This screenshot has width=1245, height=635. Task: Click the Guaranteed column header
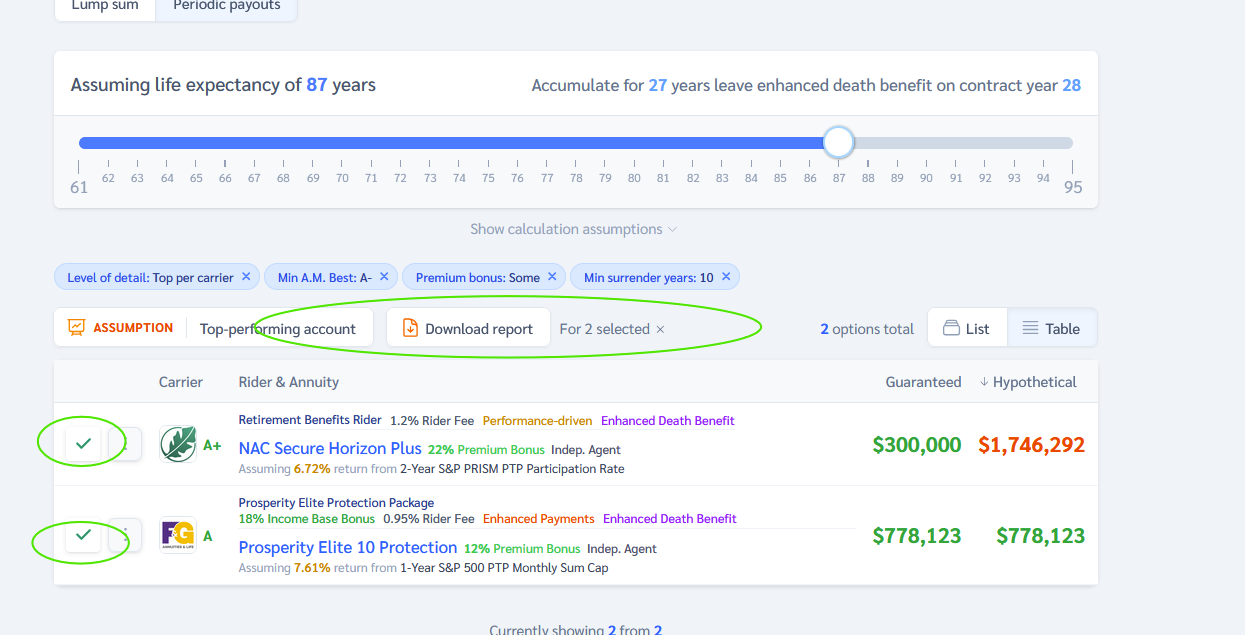pyautogui.click(x=923, y=382)
